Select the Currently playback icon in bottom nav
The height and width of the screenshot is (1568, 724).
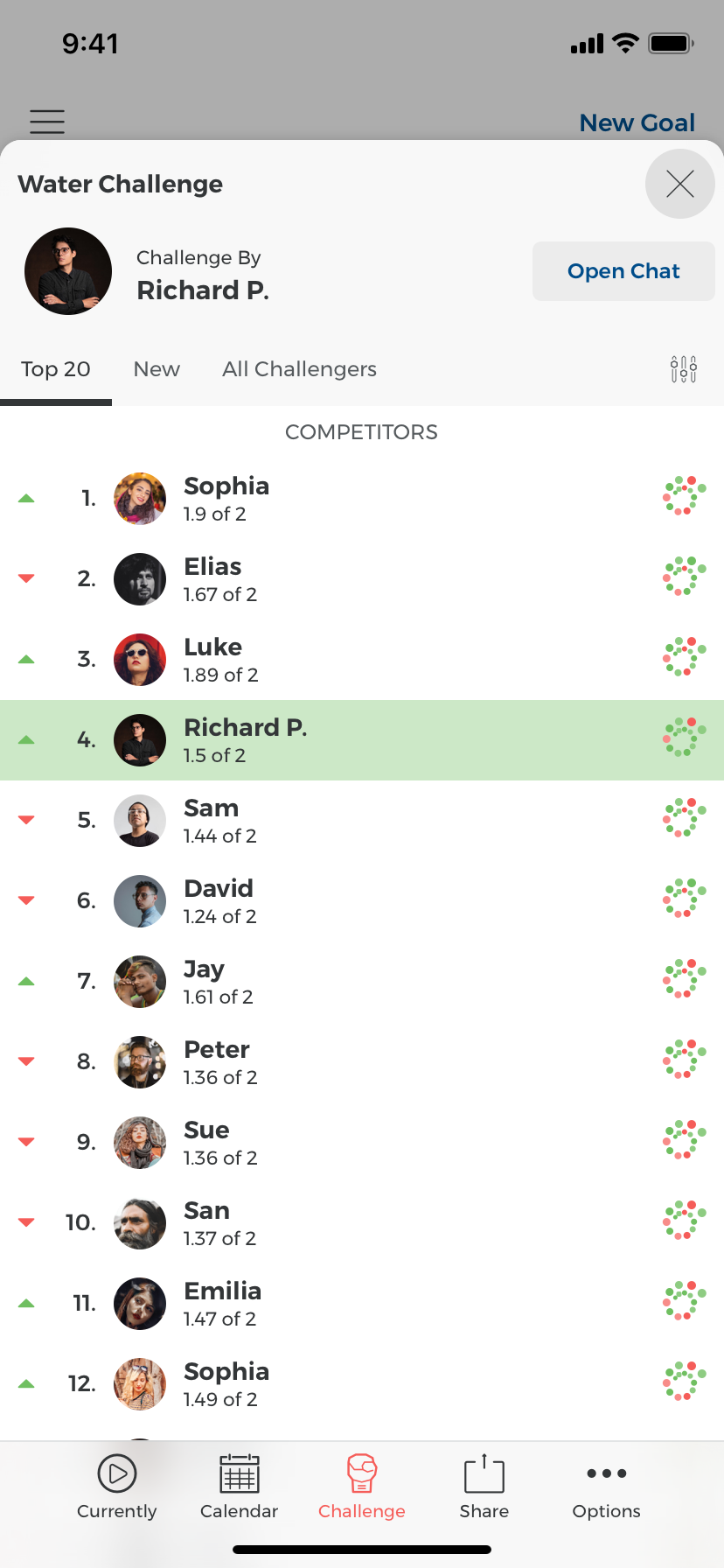coord(116,1473)
